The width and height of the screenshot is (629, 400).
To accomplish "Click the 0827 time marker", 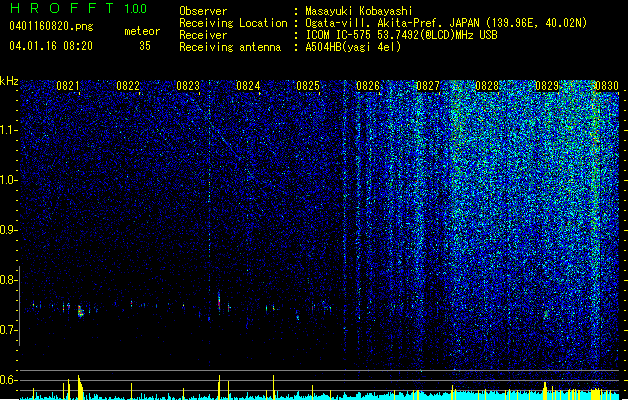I will pos(428,86).
